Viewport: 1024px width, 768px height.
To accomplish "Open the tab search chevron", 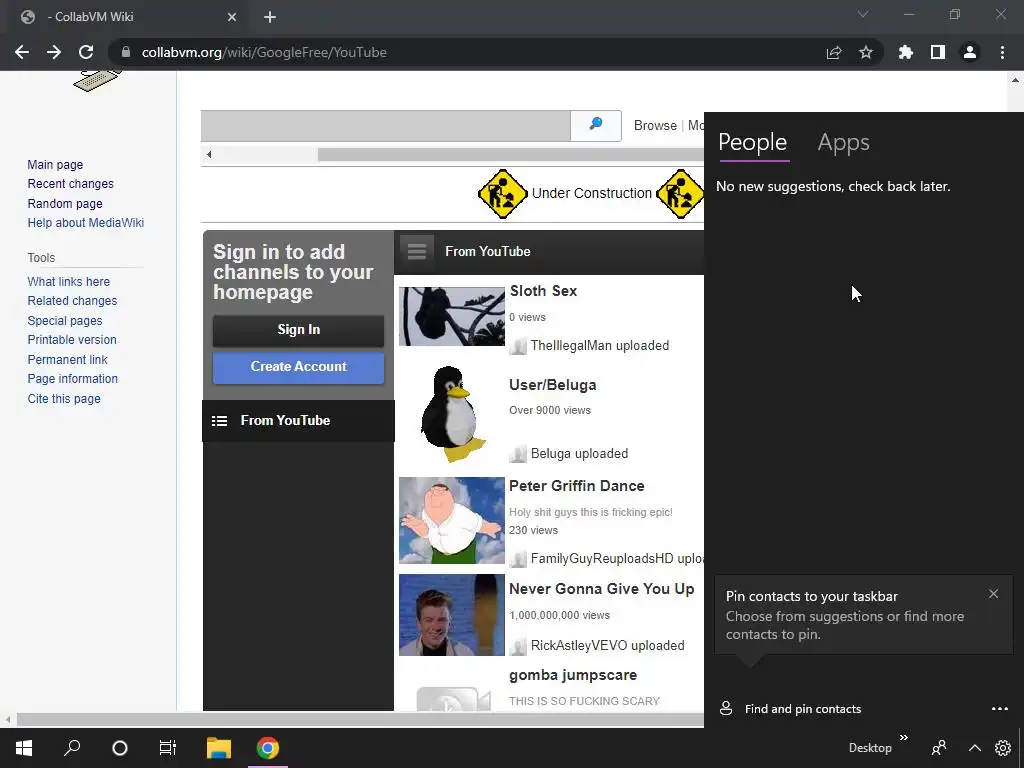I will (x=863, y=14).
